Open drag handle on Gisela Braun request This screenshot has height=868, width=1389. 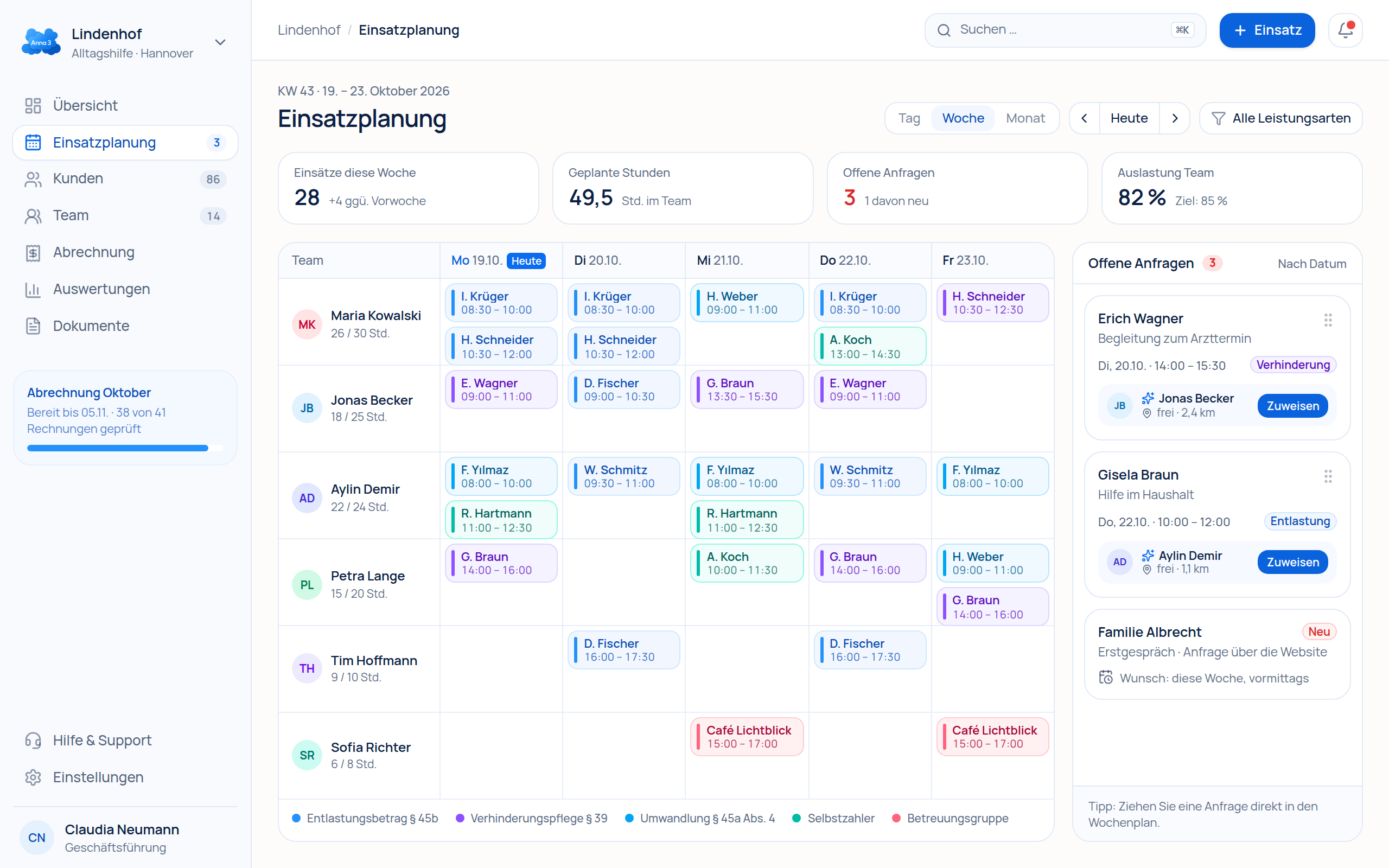pos(1328,476)
